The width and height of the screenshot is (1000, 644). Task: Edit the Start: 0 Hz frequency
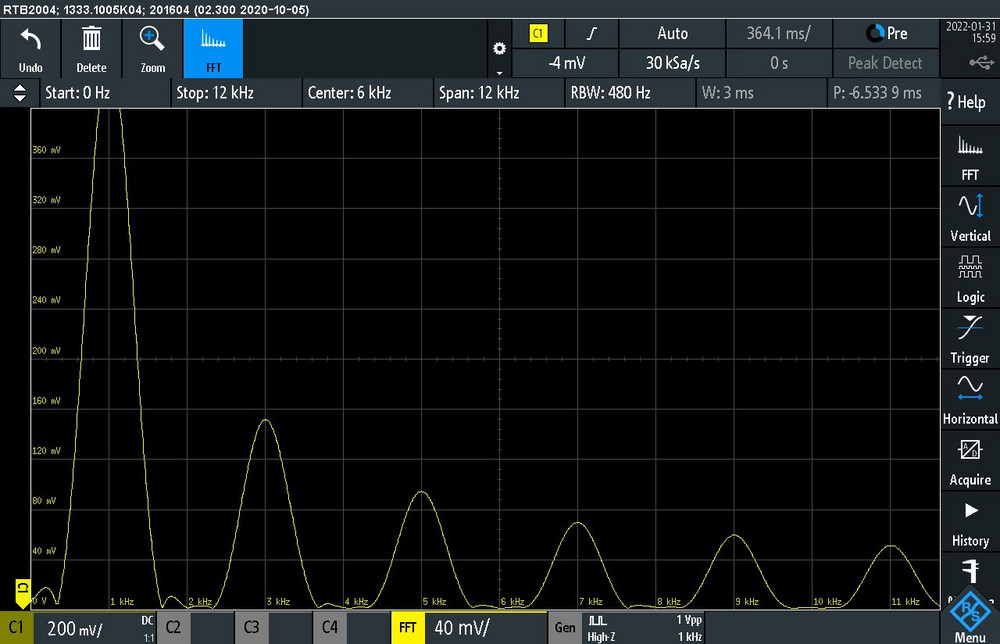(x=105, y=93)
